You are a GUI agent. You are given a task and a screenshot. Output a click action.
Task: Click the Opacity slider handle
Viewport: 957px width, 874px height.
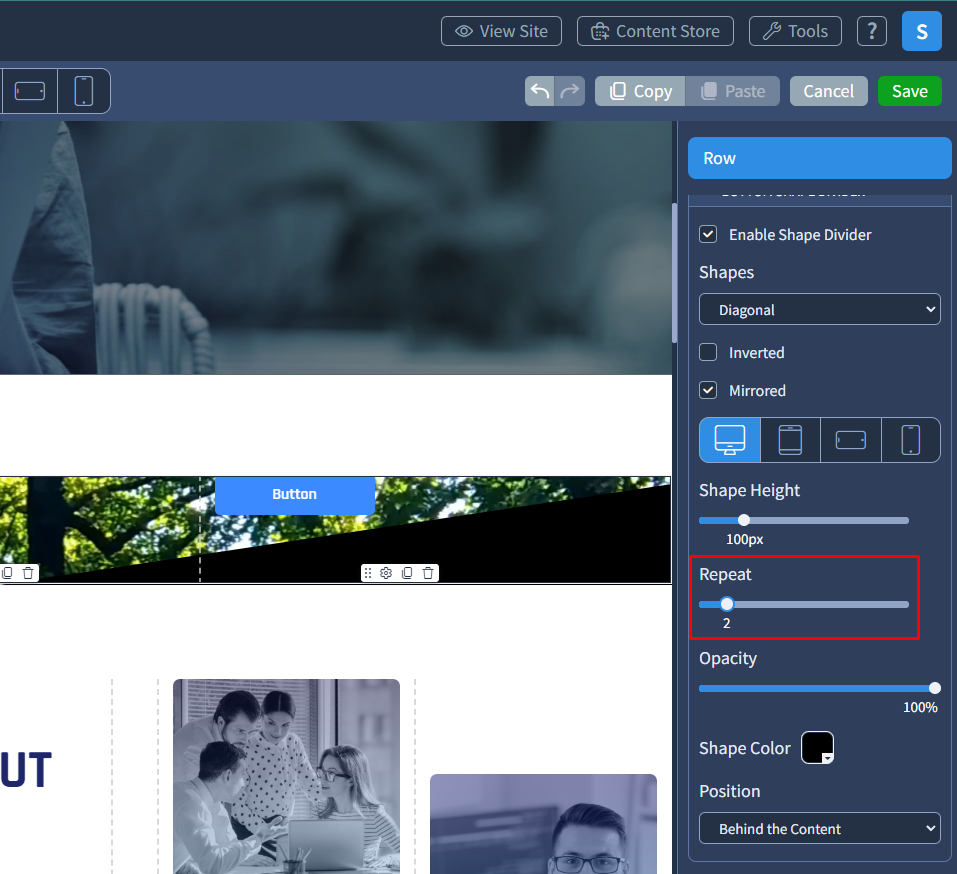[x=935, y=688]
